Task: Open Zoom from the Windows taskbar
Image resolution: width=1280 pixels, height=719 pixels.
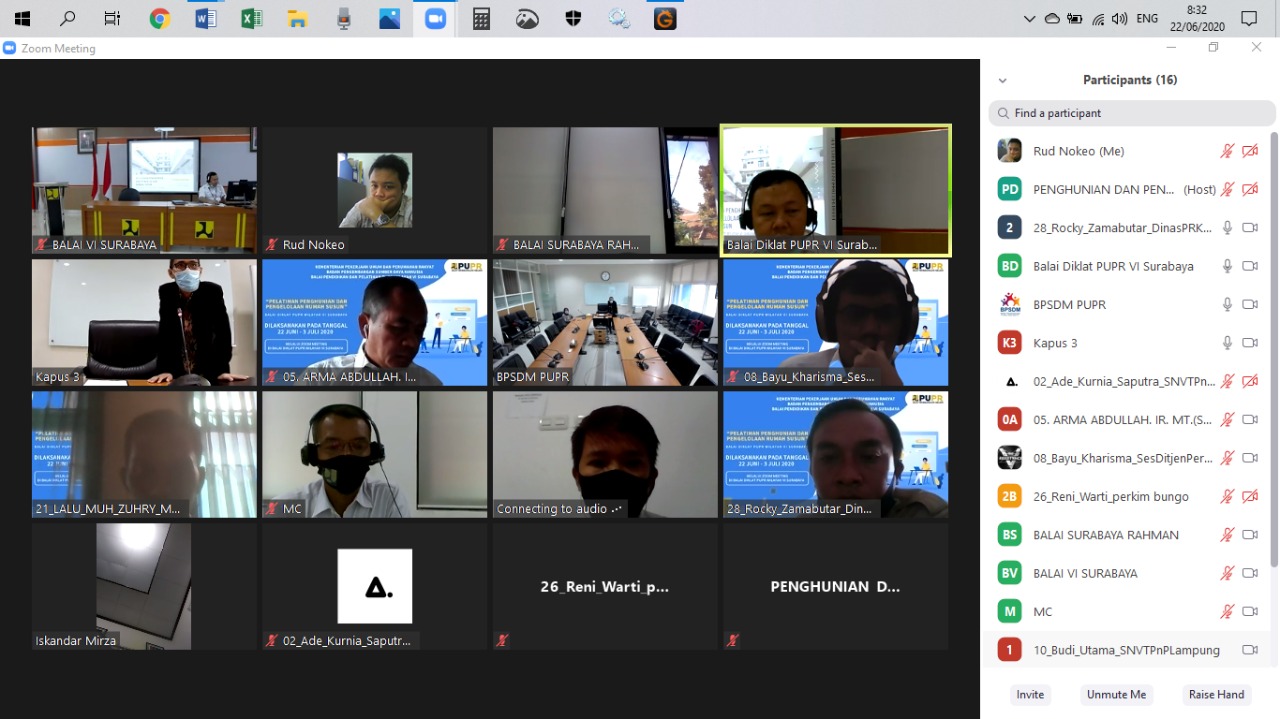Action: [435, 18]
